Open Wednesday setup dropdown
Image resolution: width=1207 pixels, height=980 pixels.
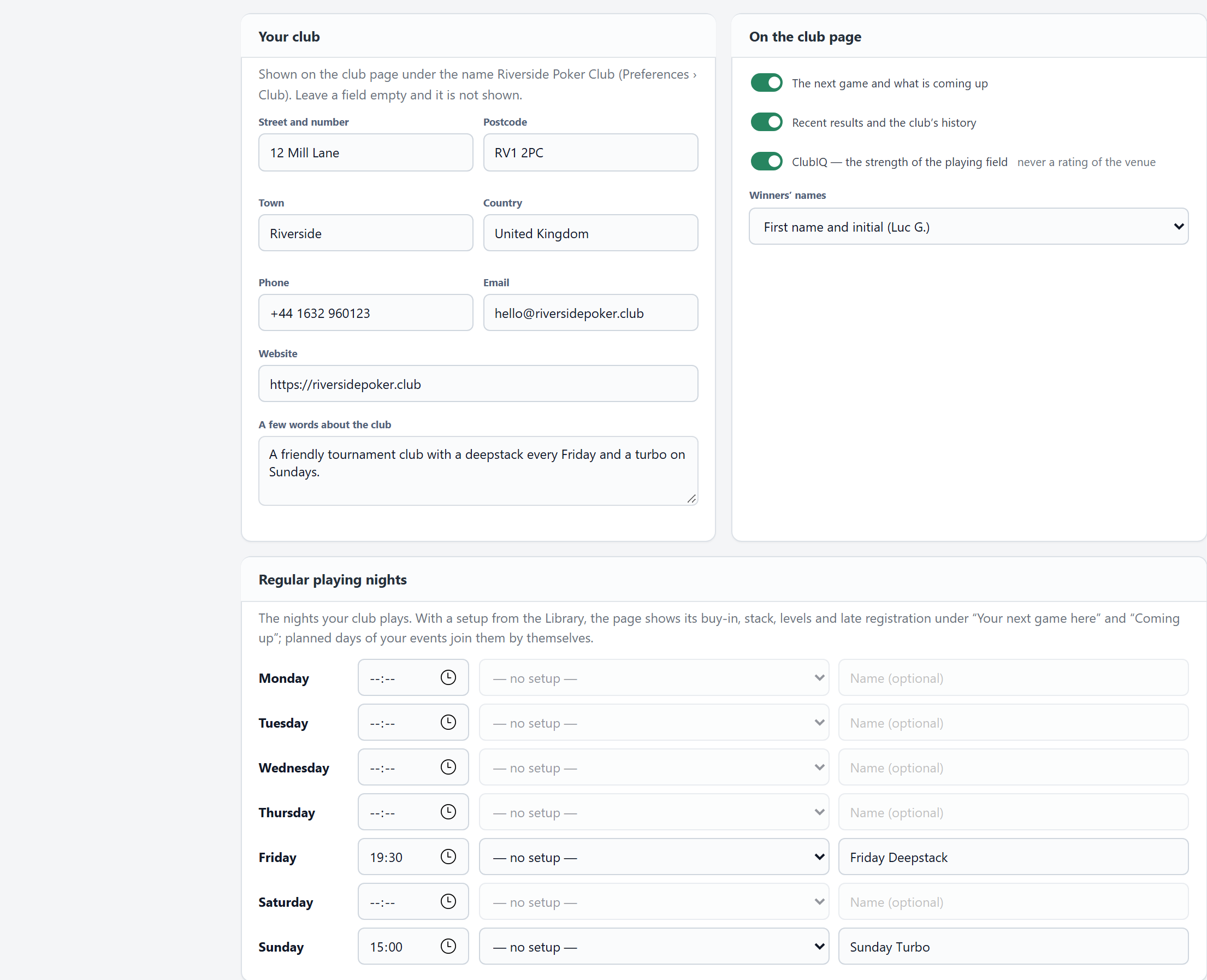coord(654,767)
